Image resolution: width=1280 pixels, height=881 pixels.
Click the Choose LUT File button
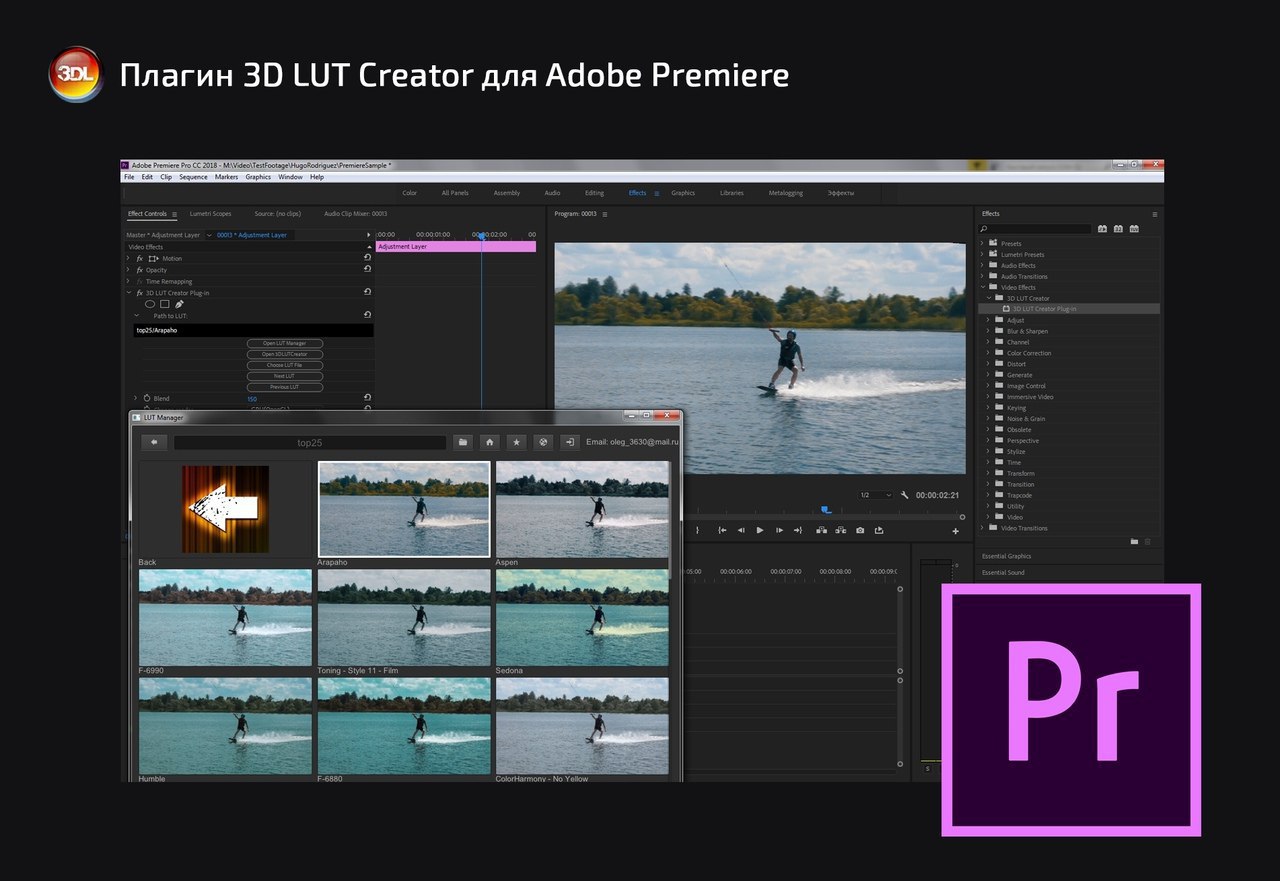click(285, 365)
